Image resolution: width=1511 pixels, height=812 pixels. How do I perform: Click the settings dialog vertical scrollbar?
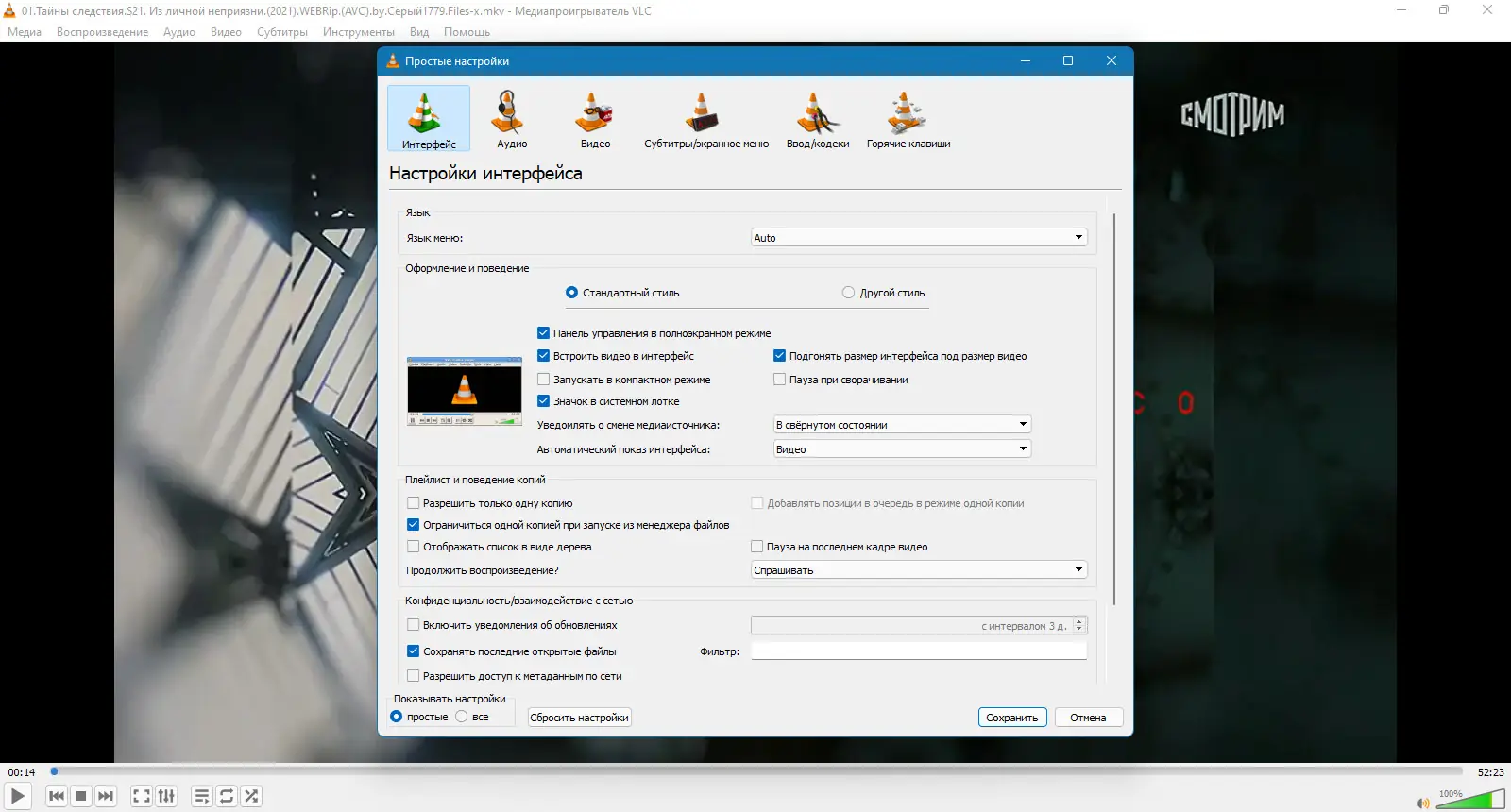[x=1115, y=410]
